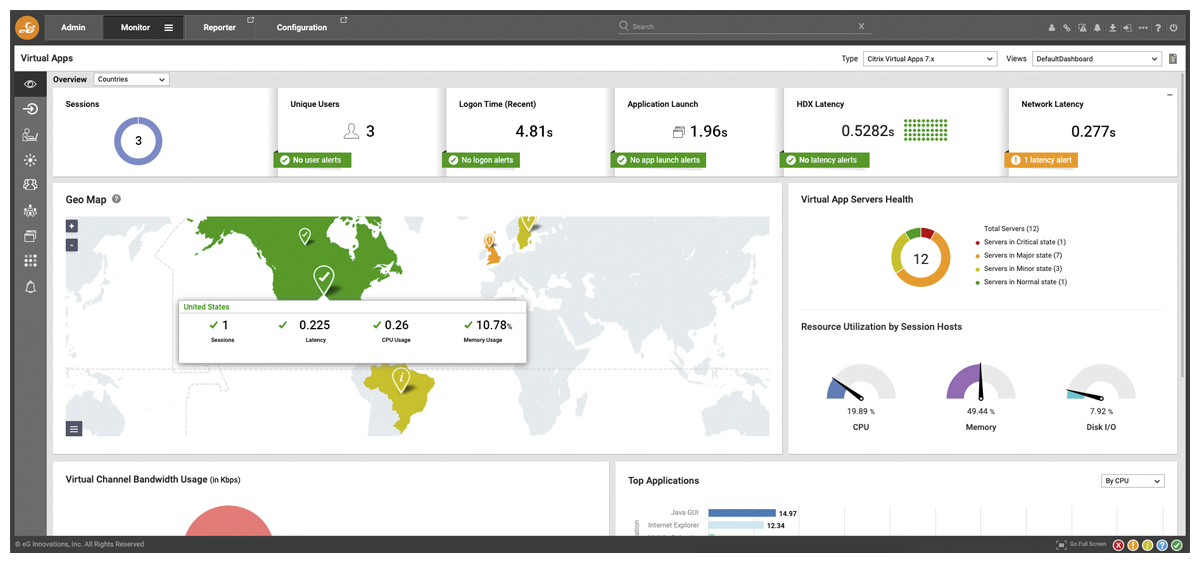Open the Admin tab
The width and height of the screenshot is (1200, 562).
(x=73, y=28)
